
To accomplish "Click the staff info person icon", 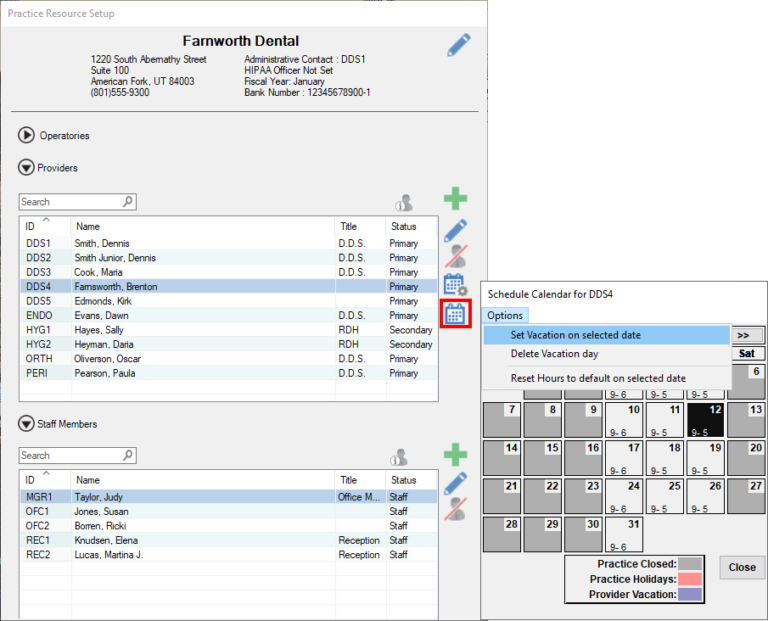I will point(399,457).
